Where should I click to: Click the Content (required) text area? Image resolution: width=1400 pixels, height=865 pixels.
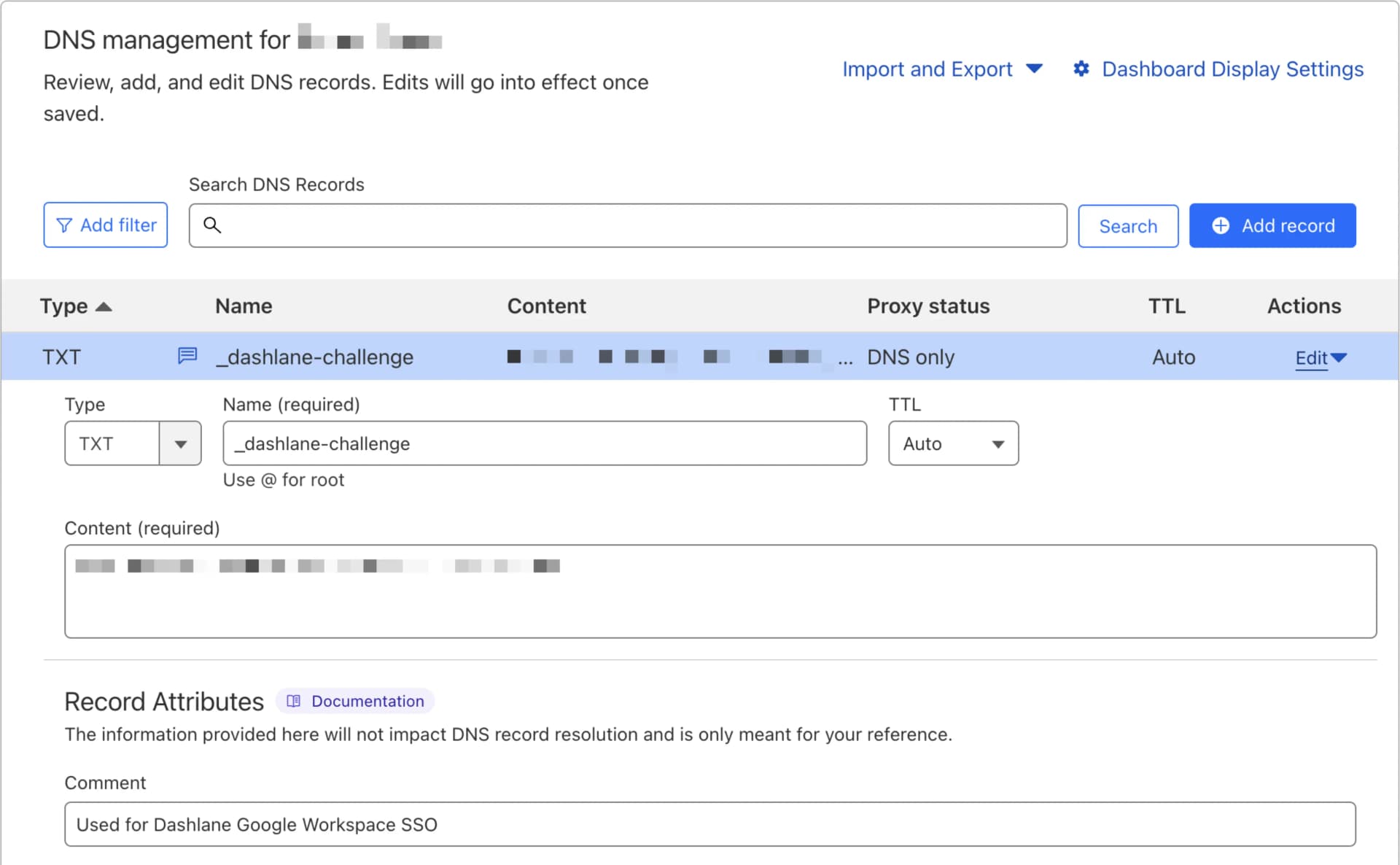720,591
